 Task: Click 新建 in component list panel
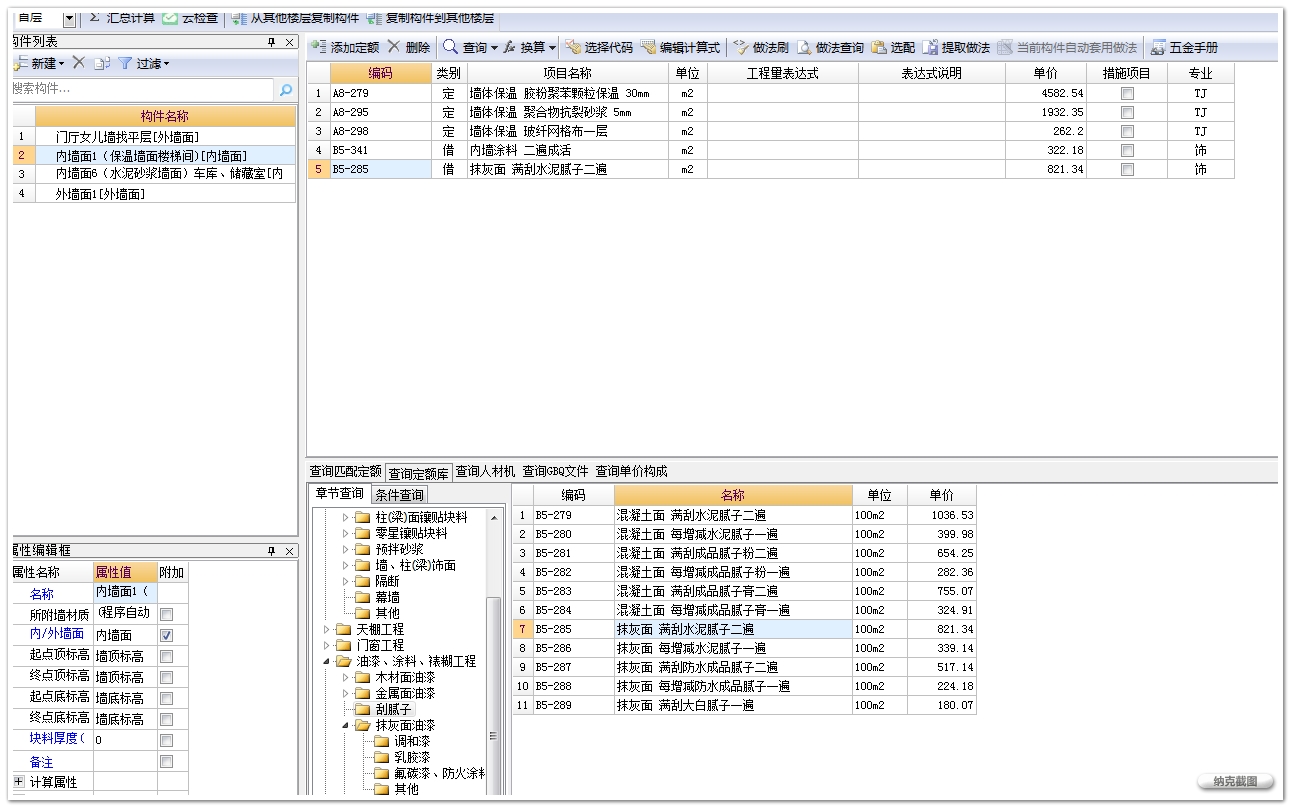(38, 63)
